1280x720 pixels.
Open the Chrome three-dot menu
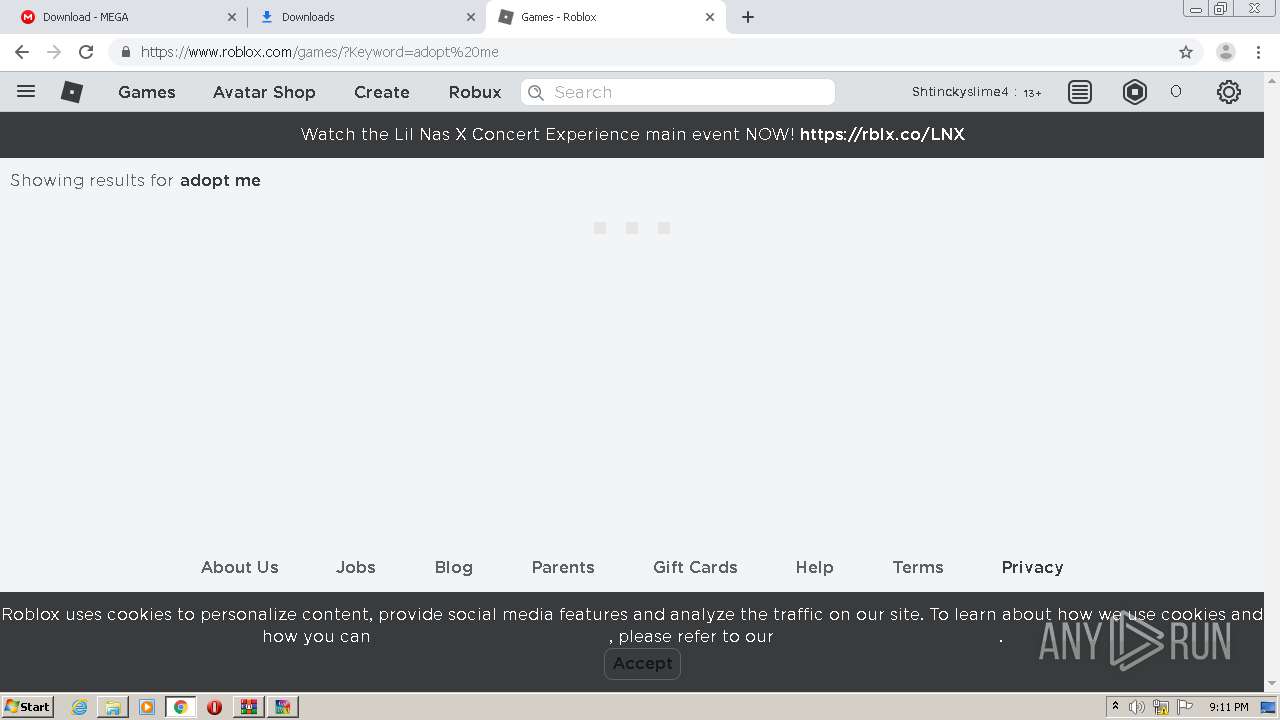tap(1258, 52)
